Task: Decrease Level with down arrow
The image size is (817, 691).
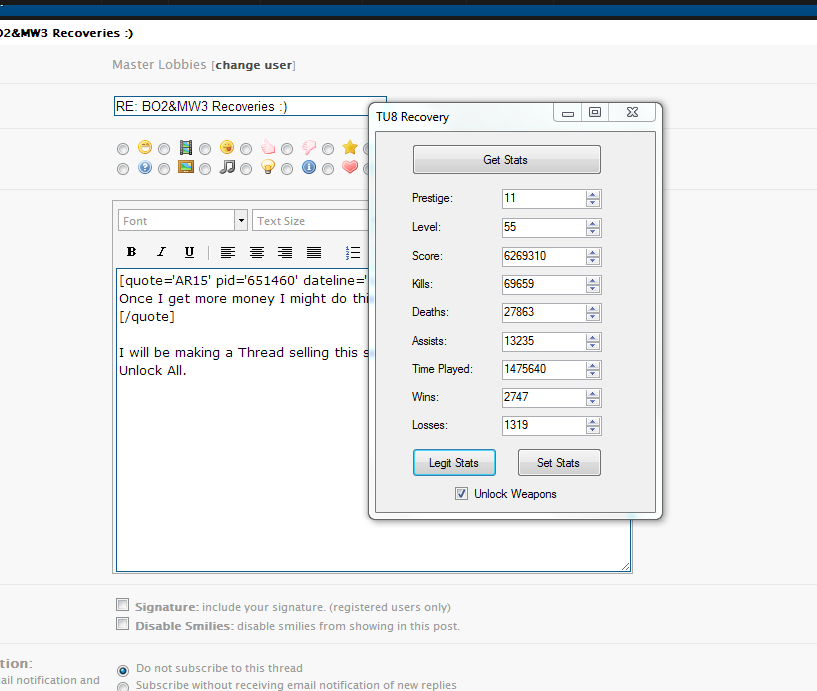Action: (x=592, y=231)
